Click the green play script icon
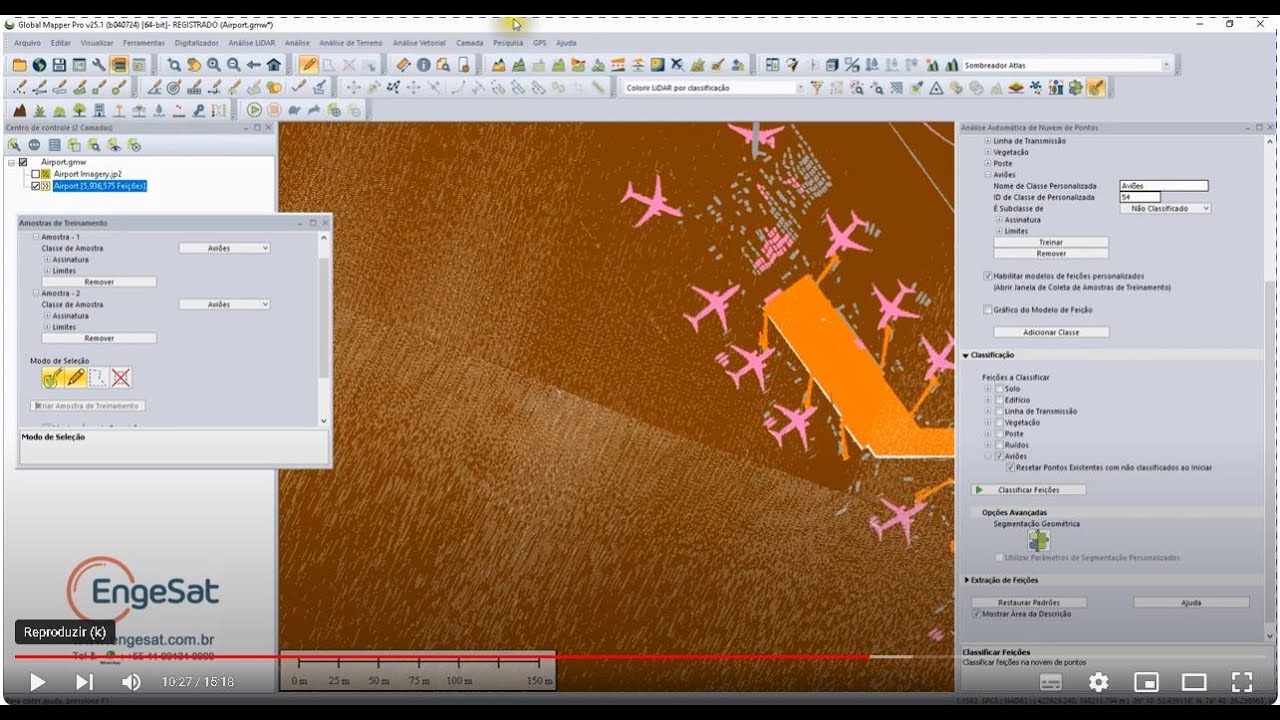Image resolution: width=1280 pixels, height=720 pixels. [254, 110]
